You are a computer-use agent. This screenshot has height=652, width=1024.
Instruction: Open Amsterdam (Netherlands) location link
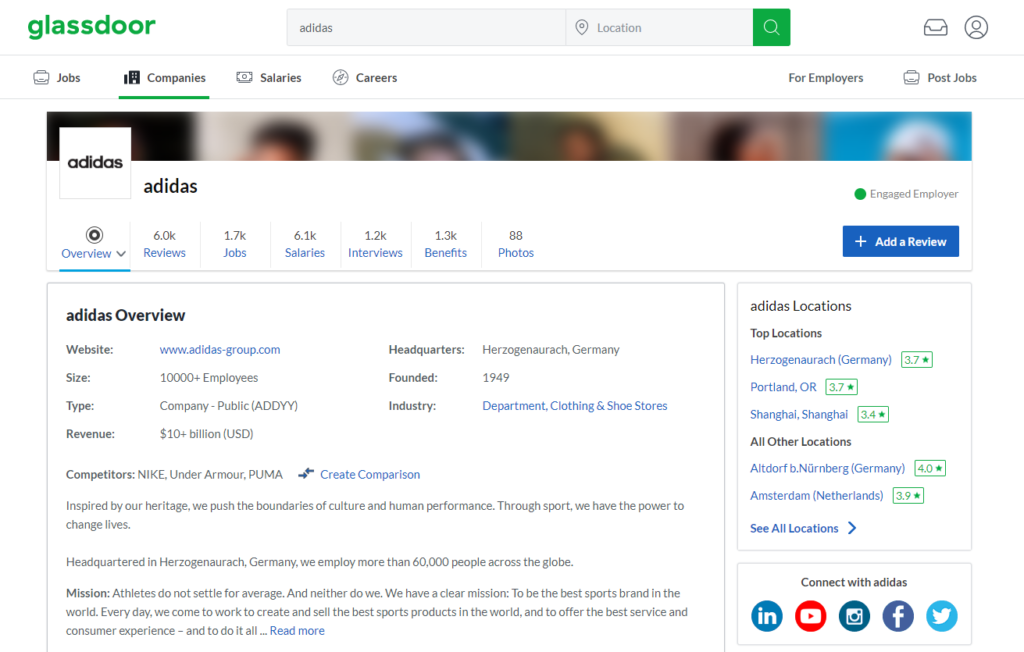click(x=816, y=496)
